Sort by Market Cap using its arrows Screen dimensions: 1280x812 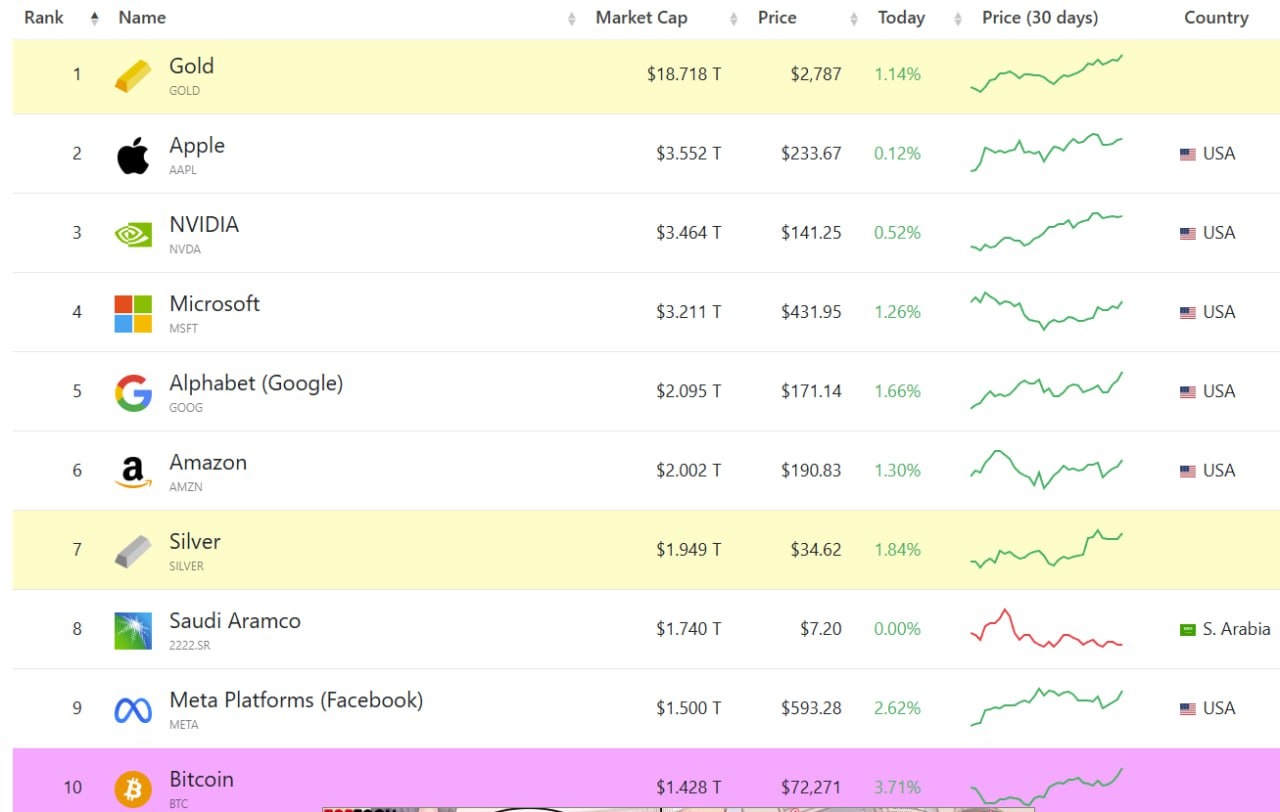734,18
